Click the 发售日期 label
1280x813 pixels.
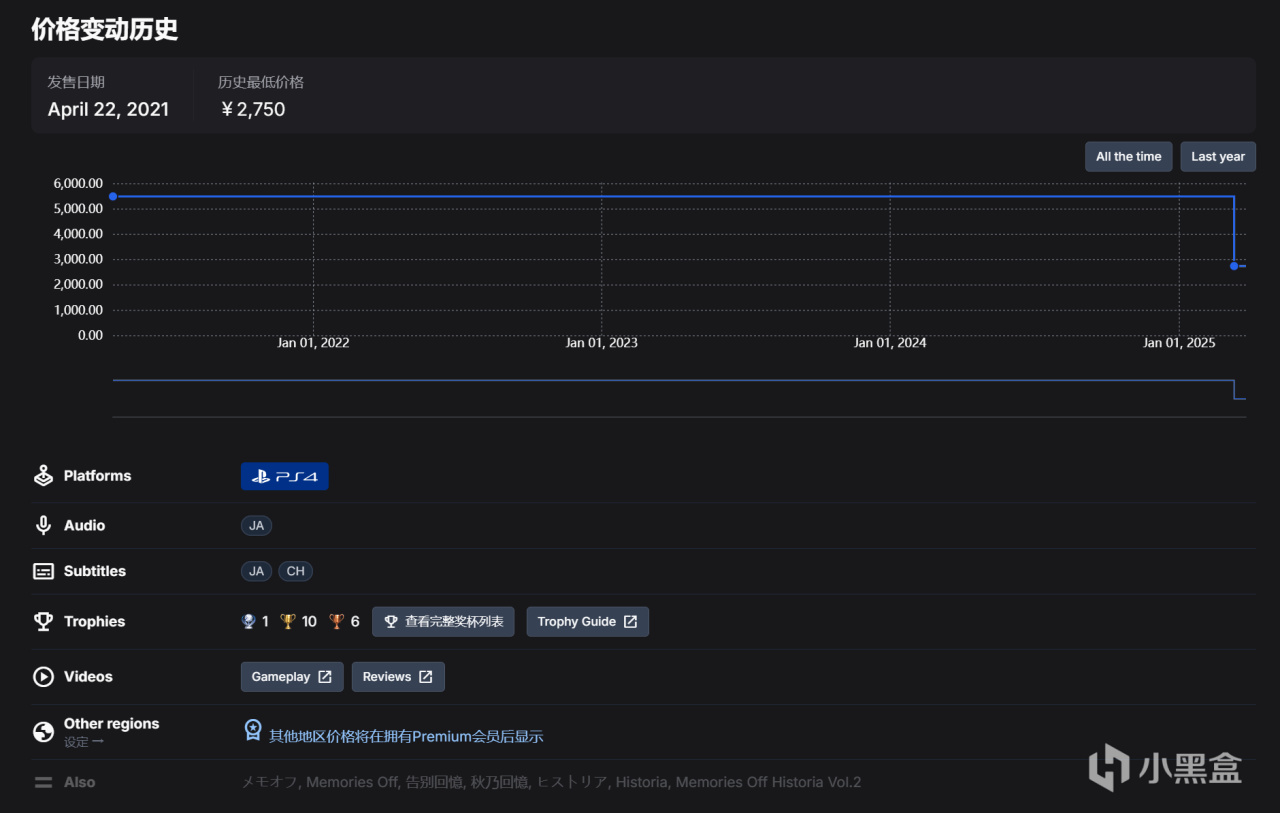[76, 82]
